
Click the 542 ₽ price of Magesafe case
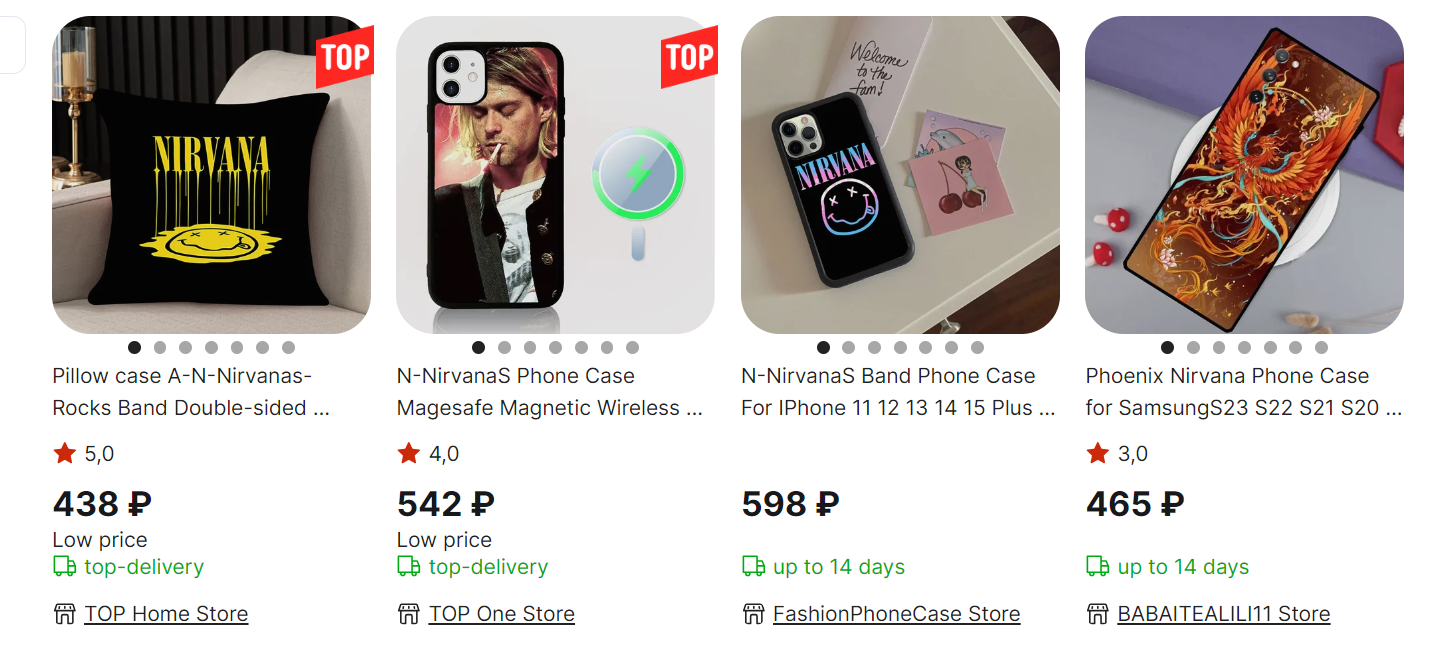pos(446,504)
